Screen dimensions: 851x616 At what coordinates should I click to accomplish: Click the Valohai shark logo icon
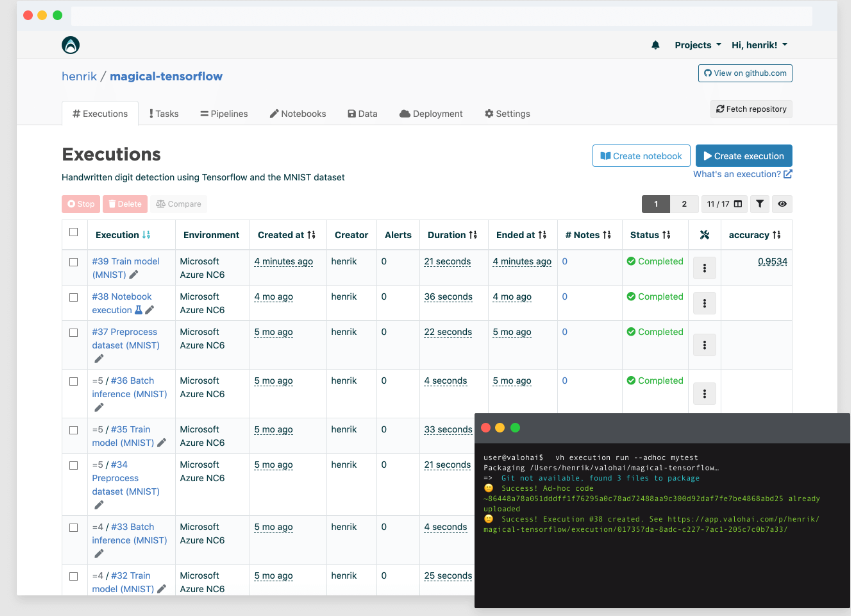[71, 45]
